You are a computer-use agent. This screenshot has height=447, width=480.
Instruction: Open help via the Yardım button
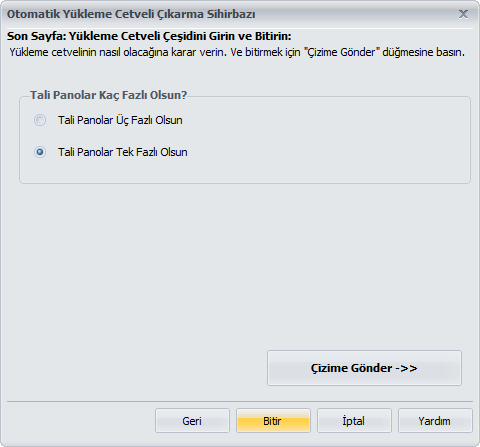[x=435, y=421]
